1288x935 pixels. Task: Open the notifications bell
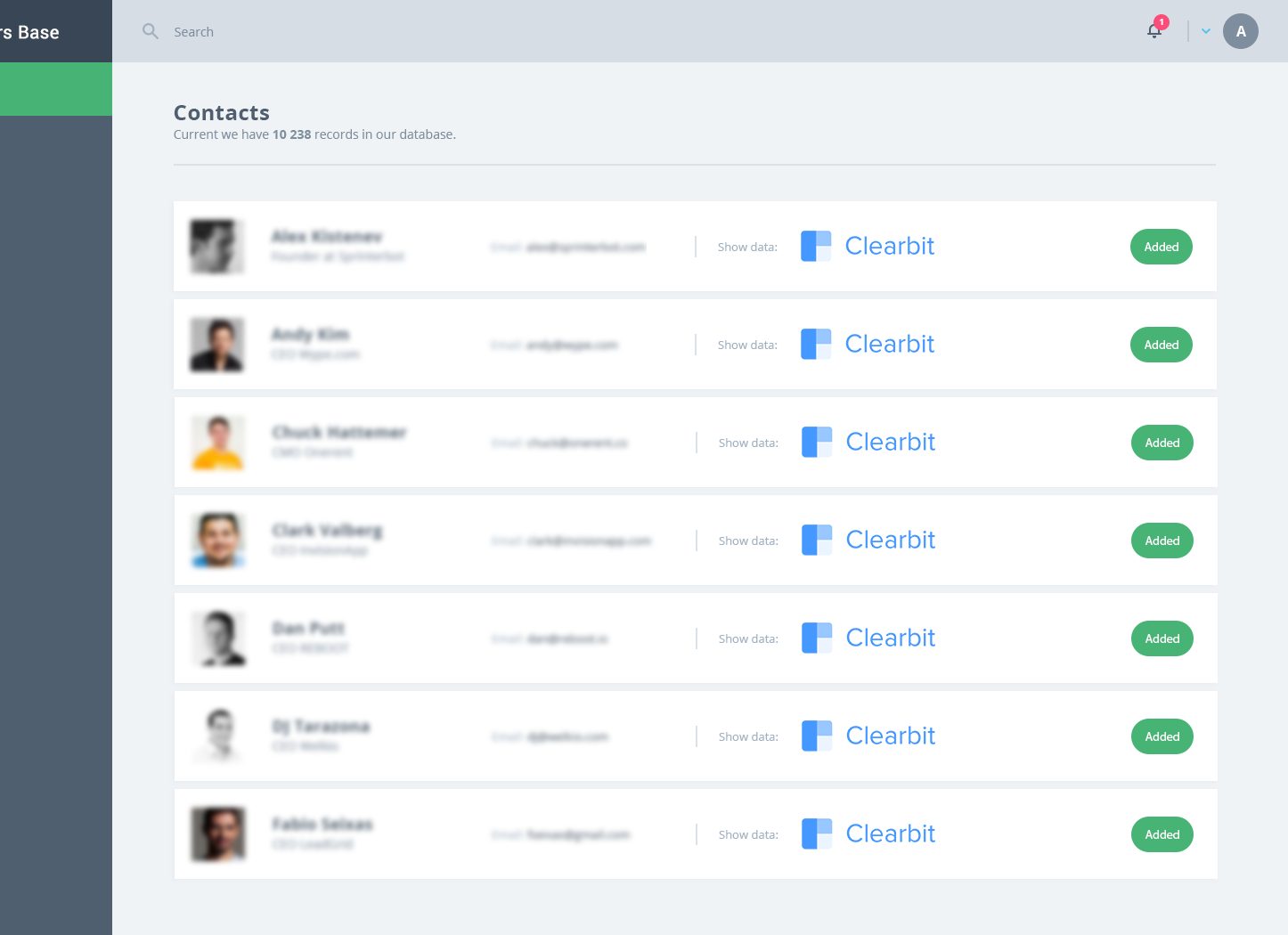1154,31
